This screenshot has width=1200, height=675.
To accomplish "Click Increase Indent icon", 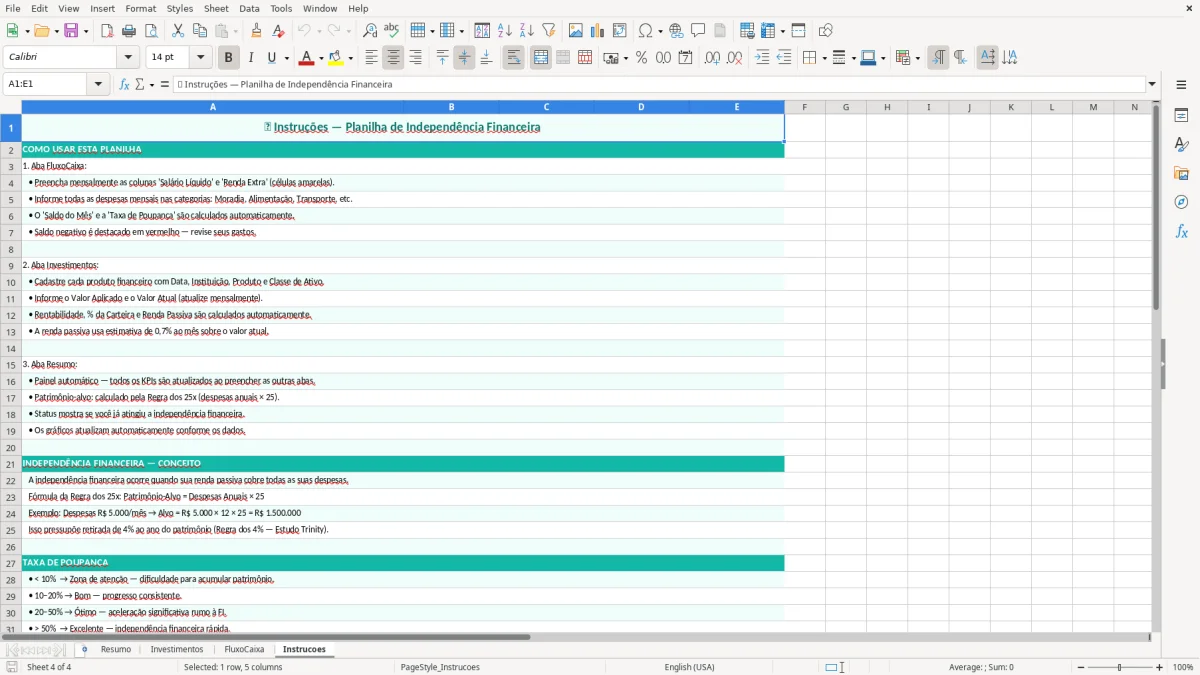I will pyautogui.click(x=762, y=58).
